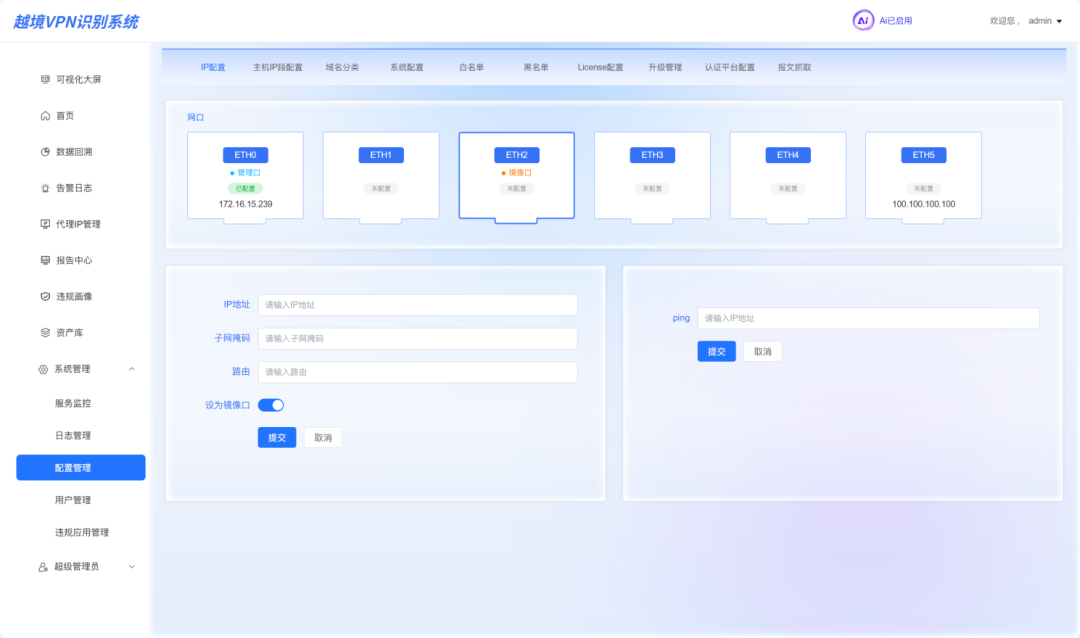
Task: Click the 违规画像 shield icon
Action: (x=45, y=296)
